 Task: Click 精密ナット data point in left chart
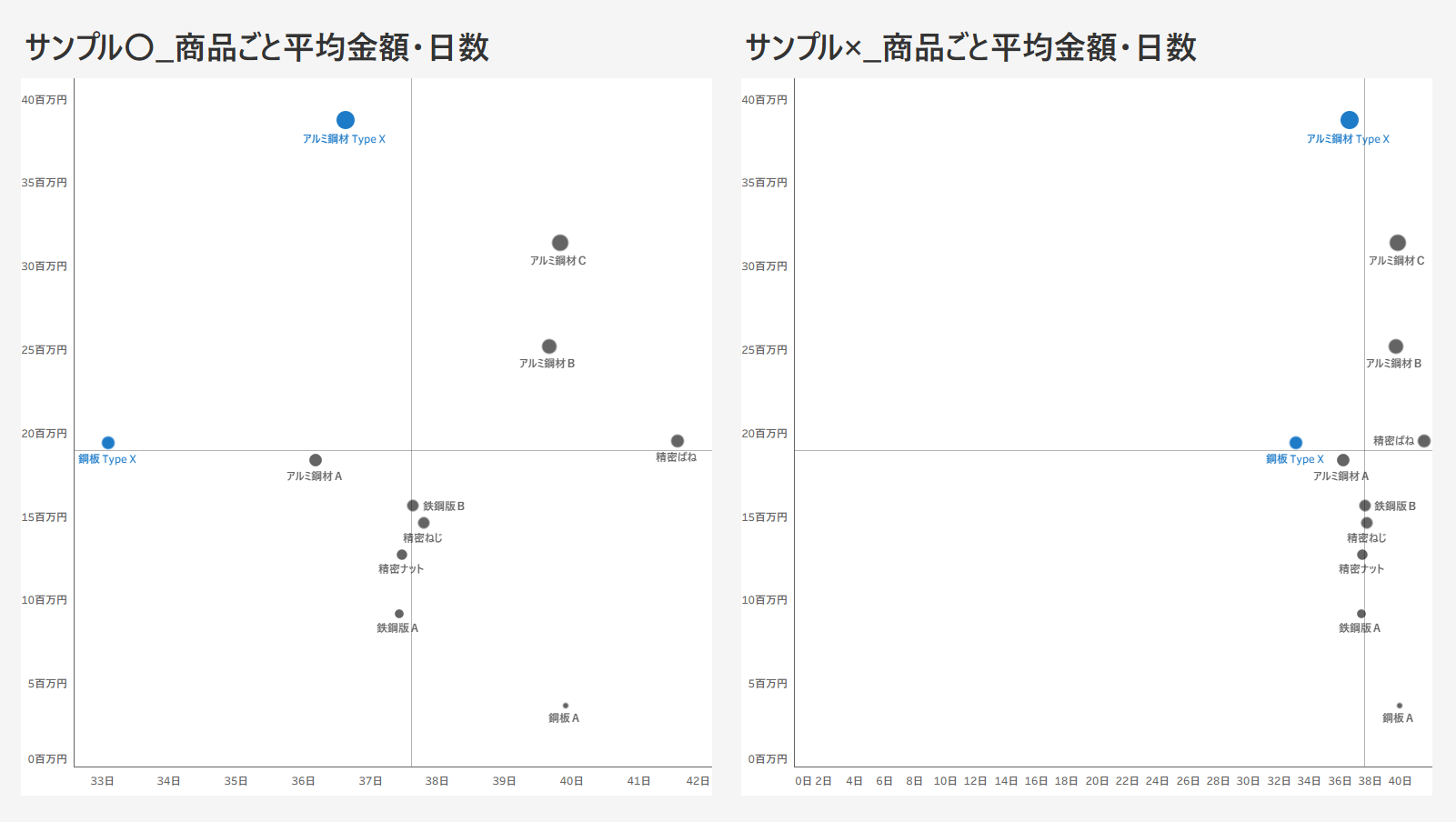click(x=402, y=555)
